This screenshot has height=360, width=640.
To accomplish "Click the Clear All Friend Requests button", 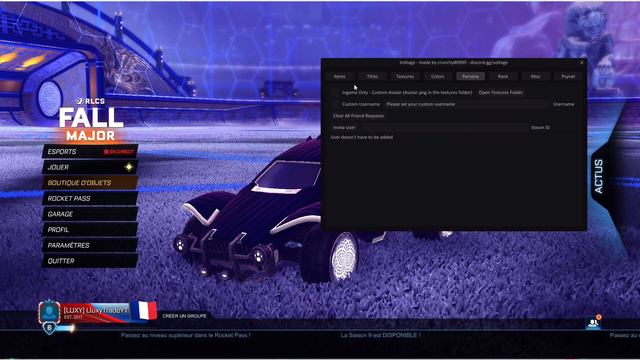I will [x=358, y=116].
